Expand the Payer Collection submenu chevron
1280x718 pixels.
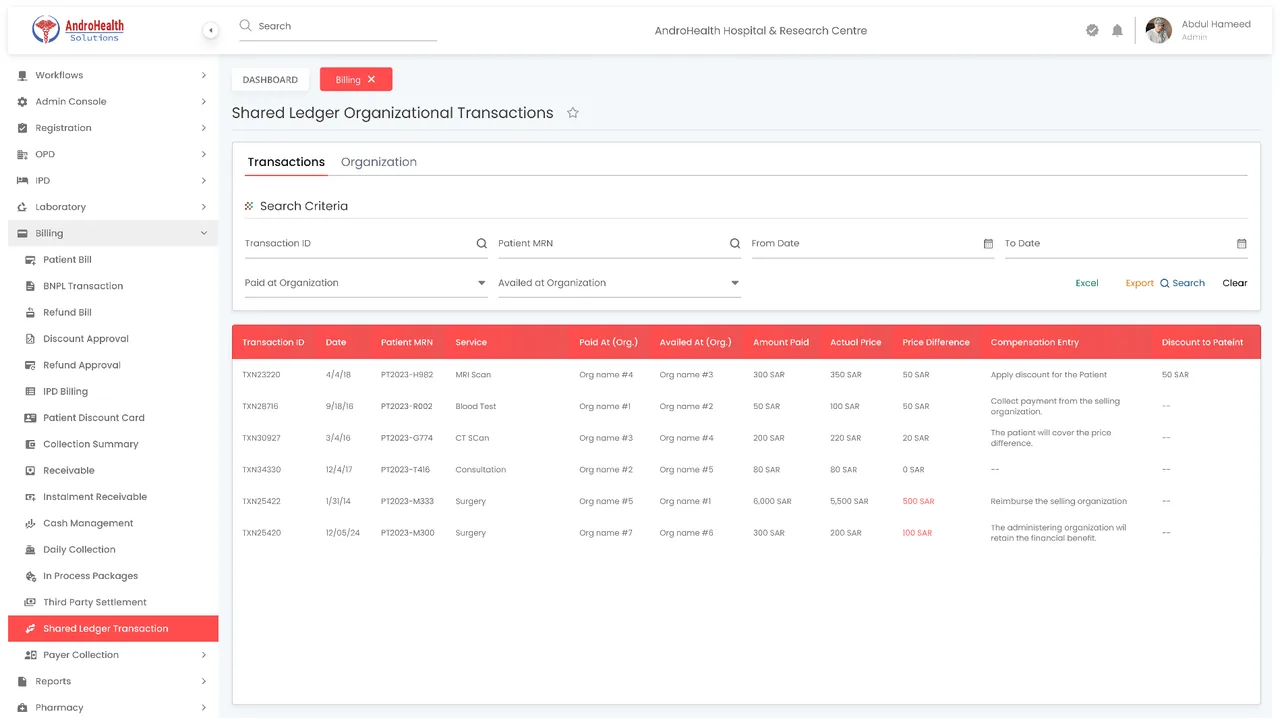pos(203,655)
